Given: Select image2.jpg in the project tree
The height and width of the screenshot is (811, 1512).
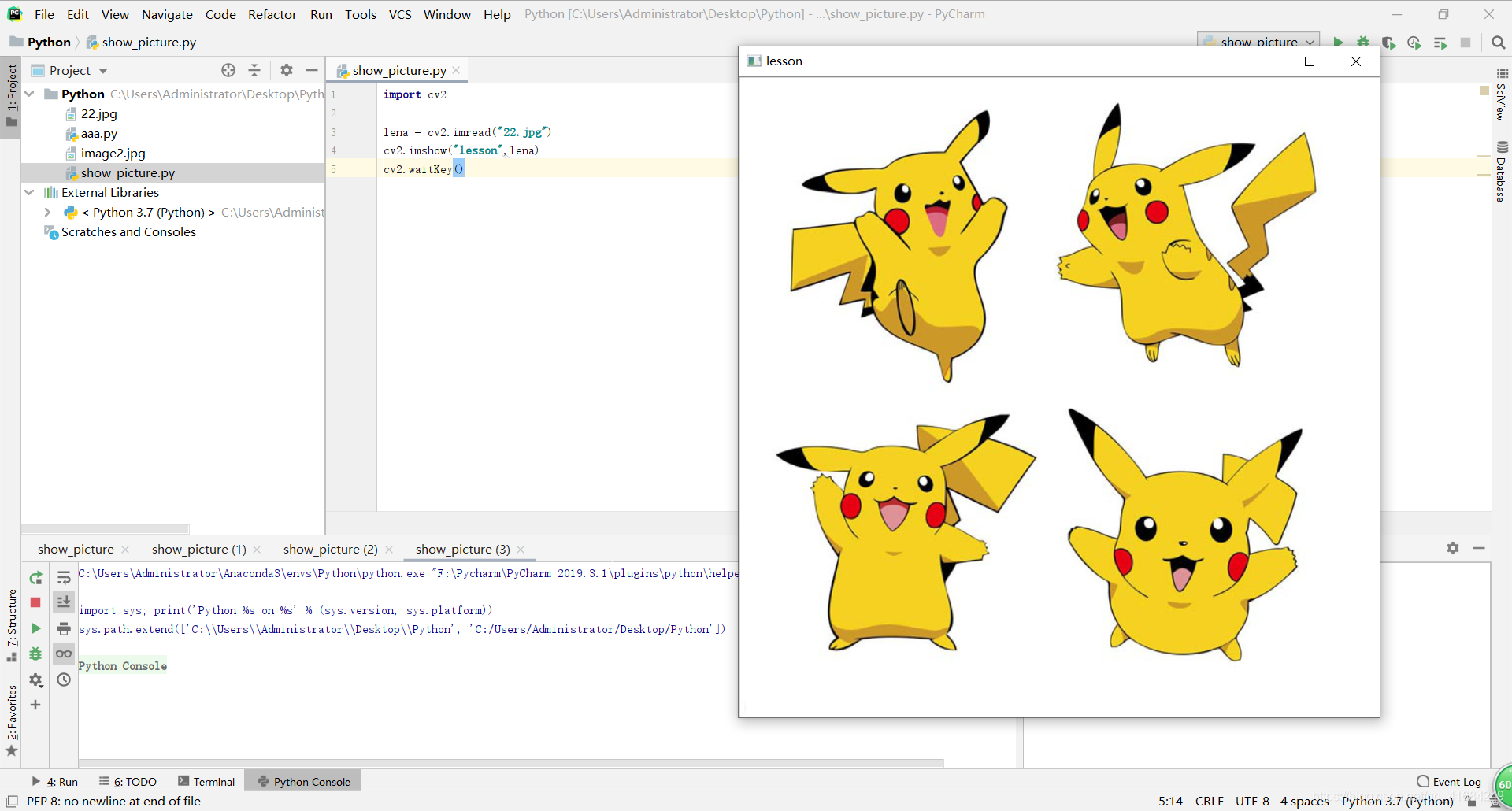Looking at the screenshot, I should pos(113,153).
